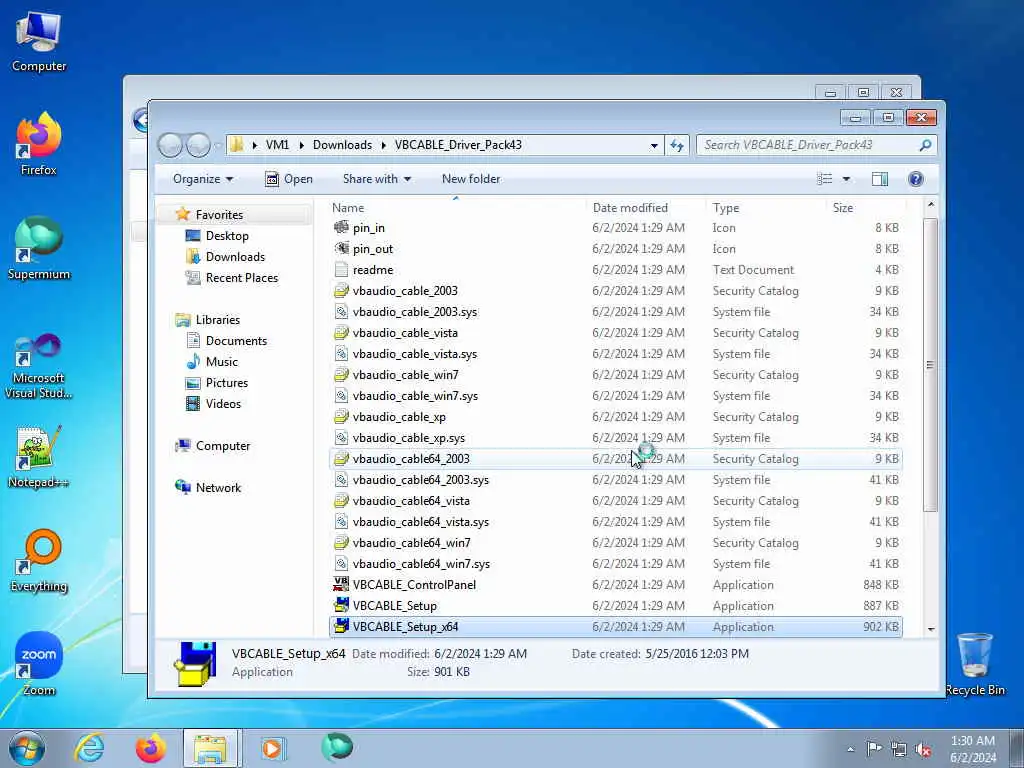Open the Music library
The image size is (1024, 768).
[221, 362]
